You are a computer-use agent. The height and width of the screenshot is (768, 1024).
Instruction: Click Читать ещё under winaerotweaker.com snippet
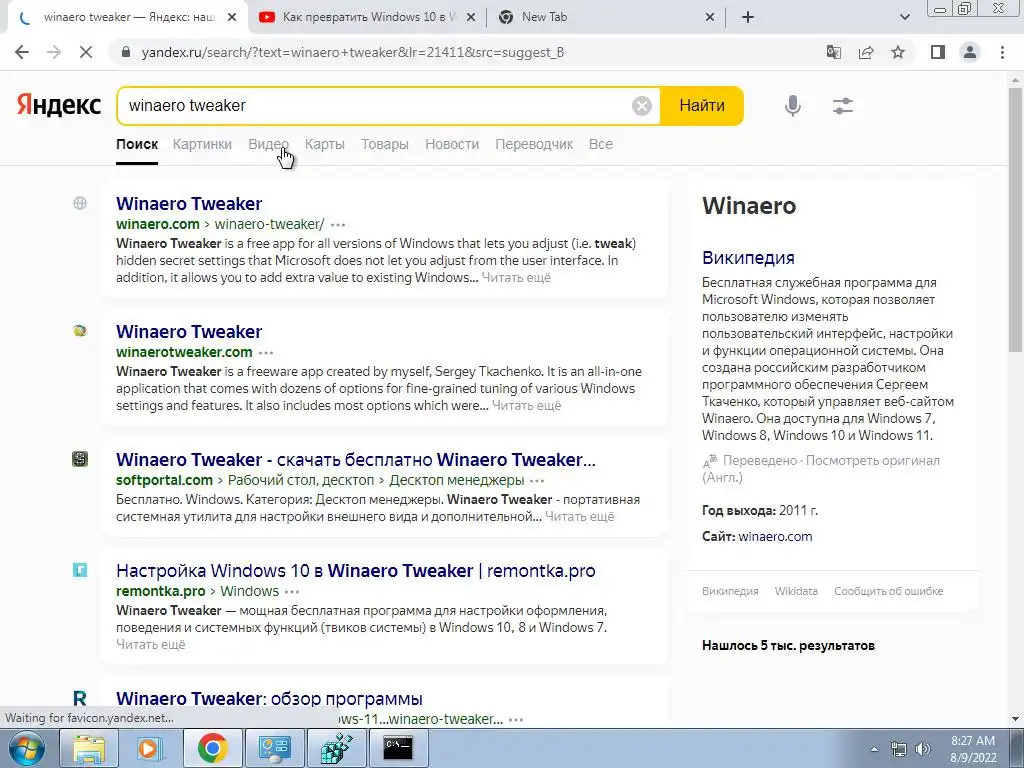(x=526, y=406)
